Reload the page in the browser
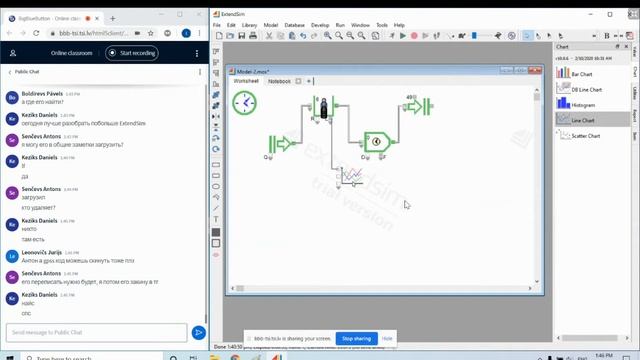This screenshot has width=640, height=360. [36, 33]
